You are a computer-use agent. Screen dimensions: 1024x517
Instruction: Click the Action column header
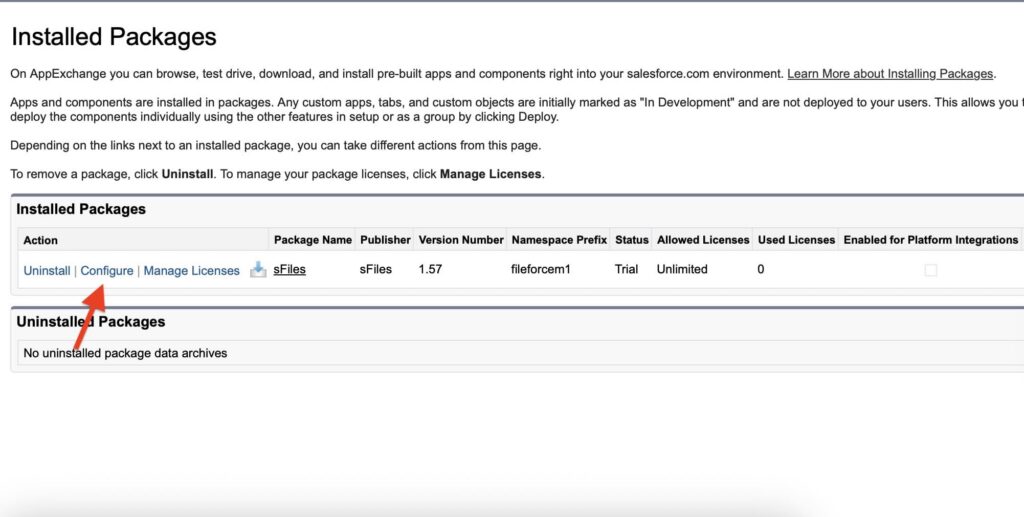click(x=40, y=240)
